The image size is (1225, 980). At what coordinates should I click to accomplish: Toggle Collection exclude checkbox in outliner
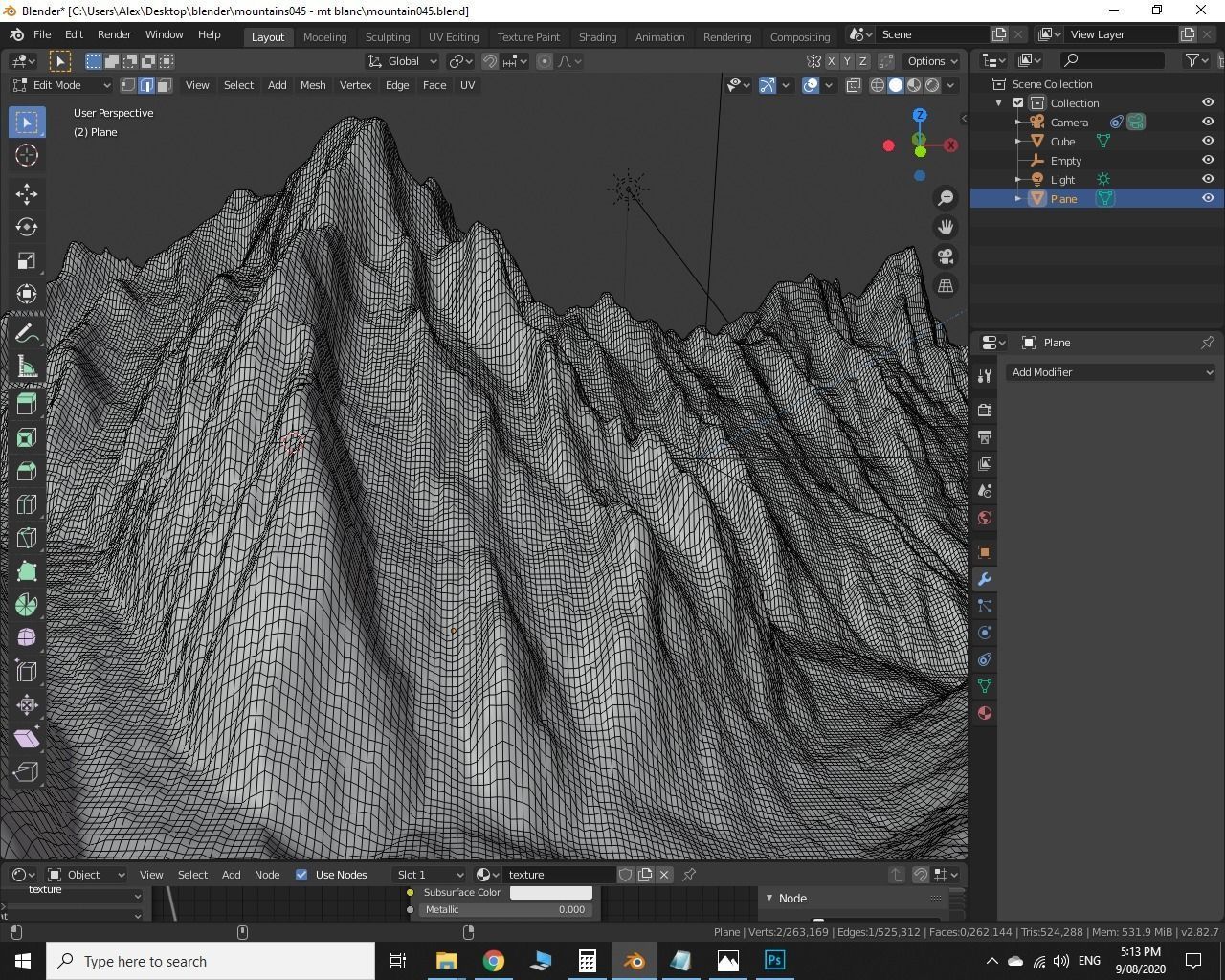click(1018, 103)
